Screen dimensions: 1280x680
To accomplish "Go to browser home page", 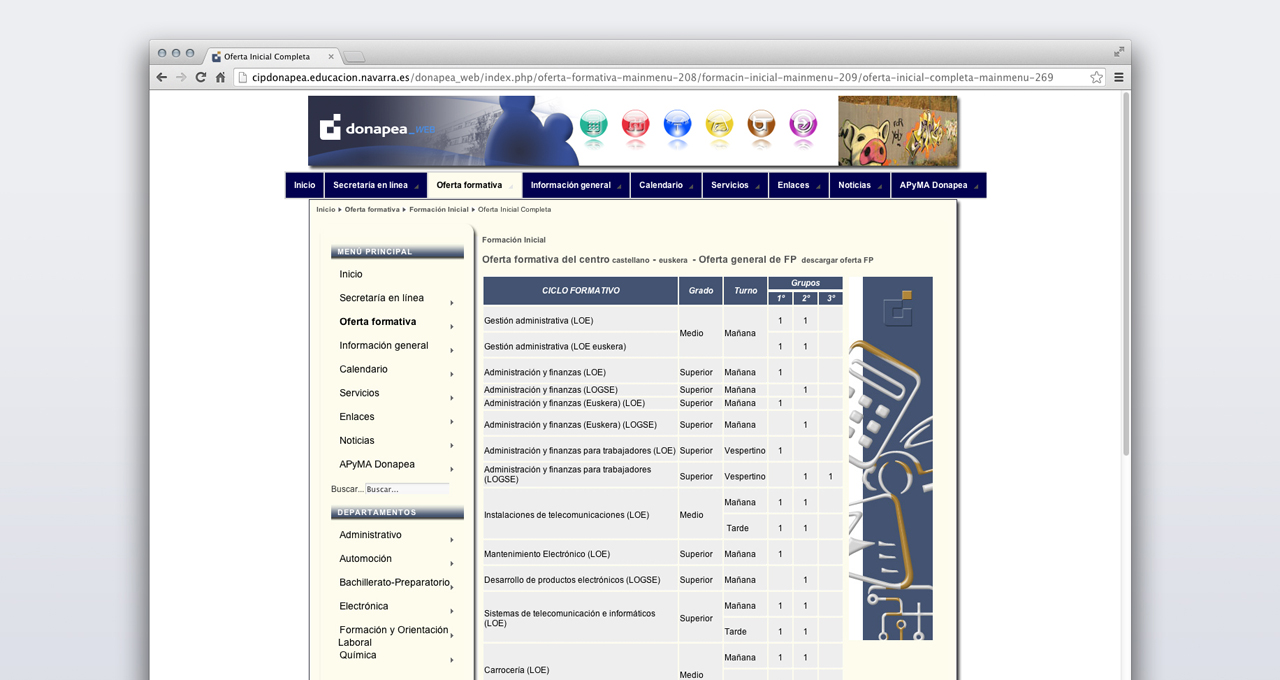I will click(x=220, y=77).
